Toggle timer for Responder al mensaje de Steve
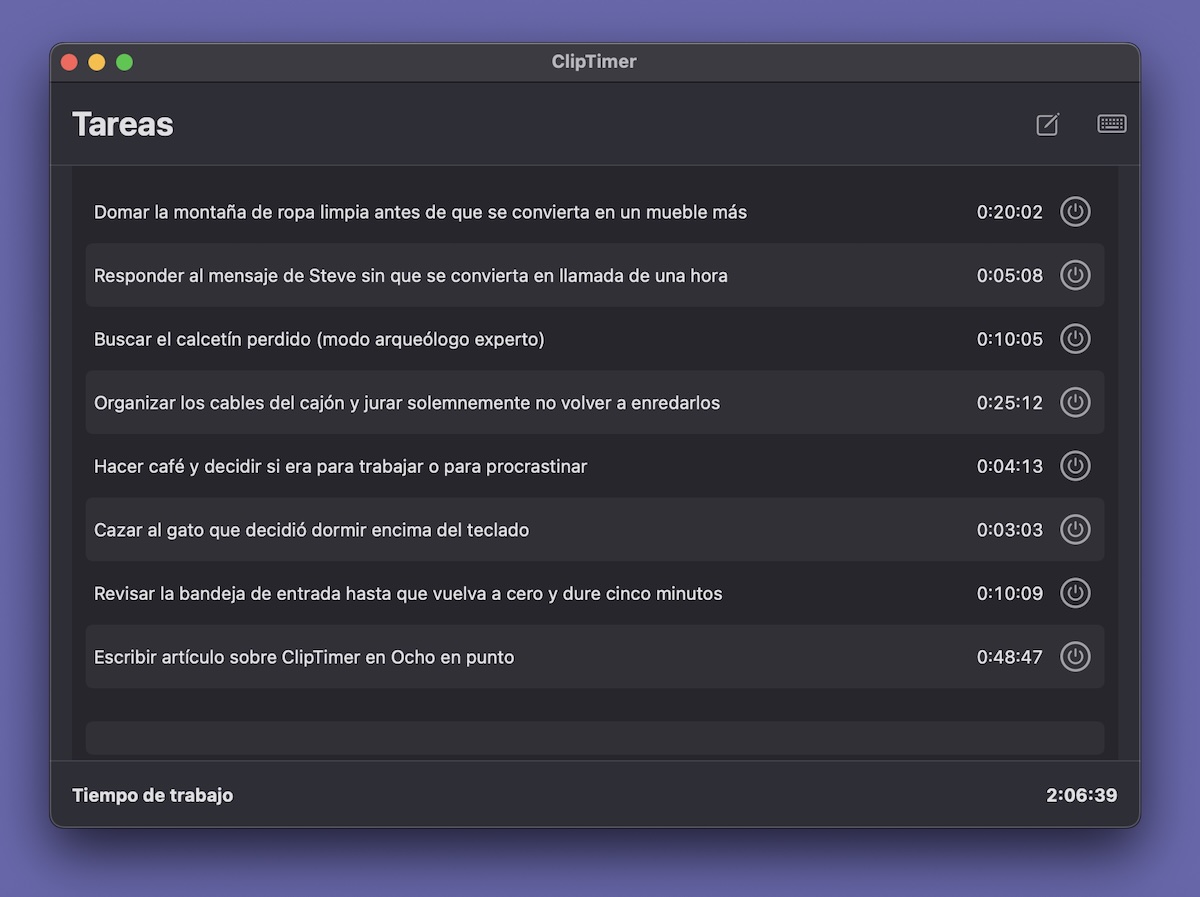The image size is (1200, 897). [1075, 275]
